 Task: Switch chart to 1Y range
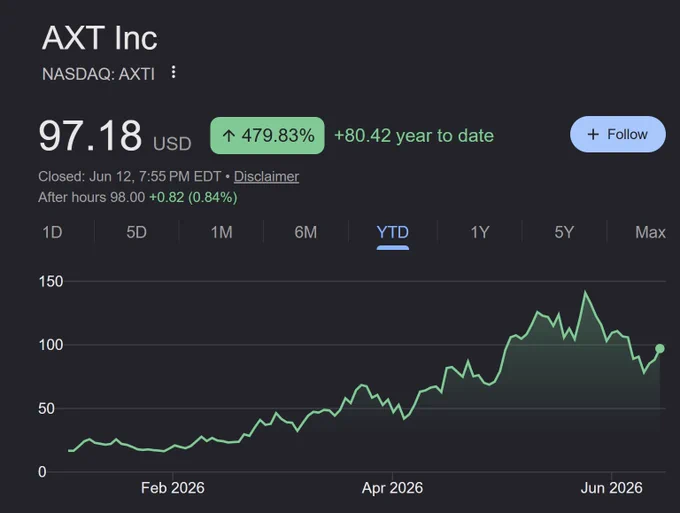tap(480, 232)
